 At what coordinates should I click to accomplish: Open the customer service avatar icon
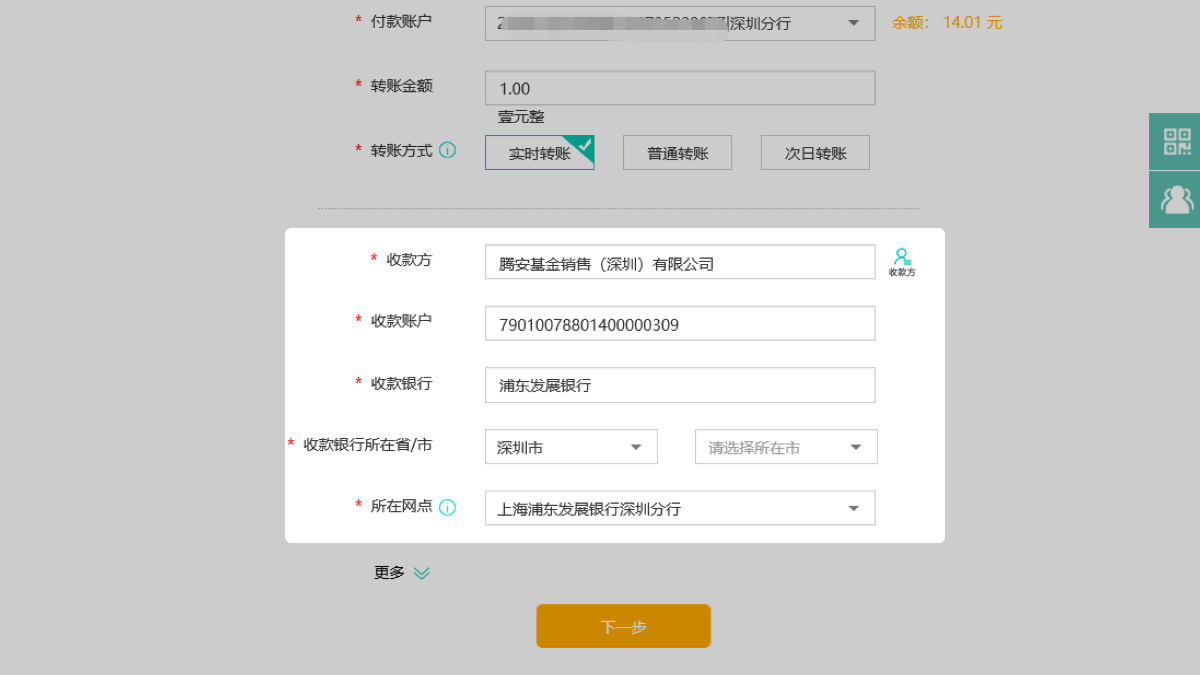click(x=1176, y=199)
